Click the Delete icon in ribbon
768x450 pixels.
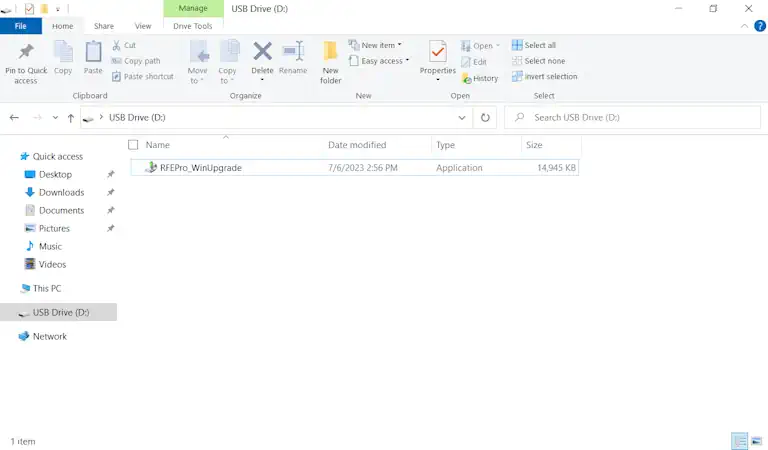pyautogui.click(x=262, y=53)
